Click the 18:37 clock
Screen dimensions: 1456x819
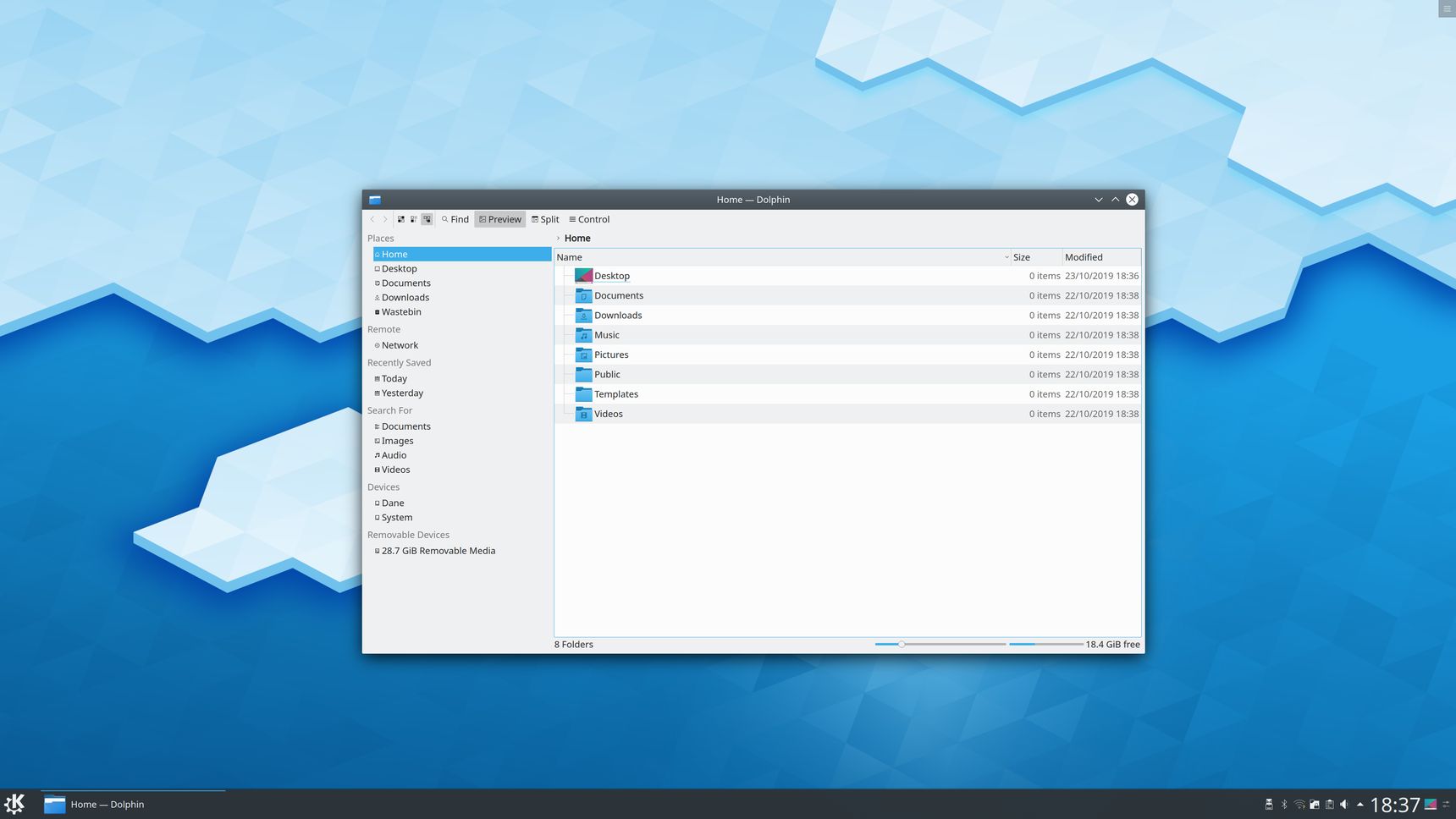click(x=1395, y=805)
